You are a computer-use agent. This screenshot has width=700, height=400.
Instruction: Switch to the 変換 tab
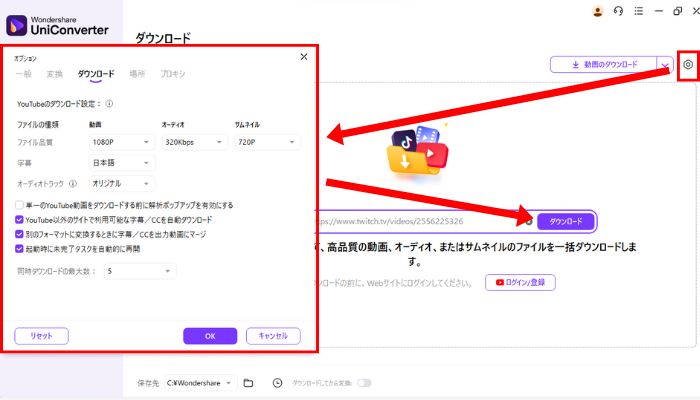54,74
